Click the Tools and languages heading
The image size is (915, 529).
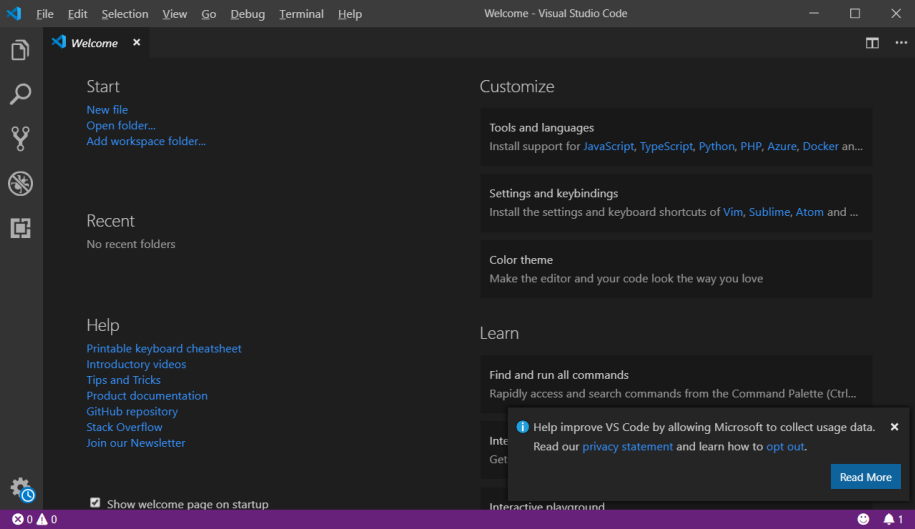coord(542,128)
